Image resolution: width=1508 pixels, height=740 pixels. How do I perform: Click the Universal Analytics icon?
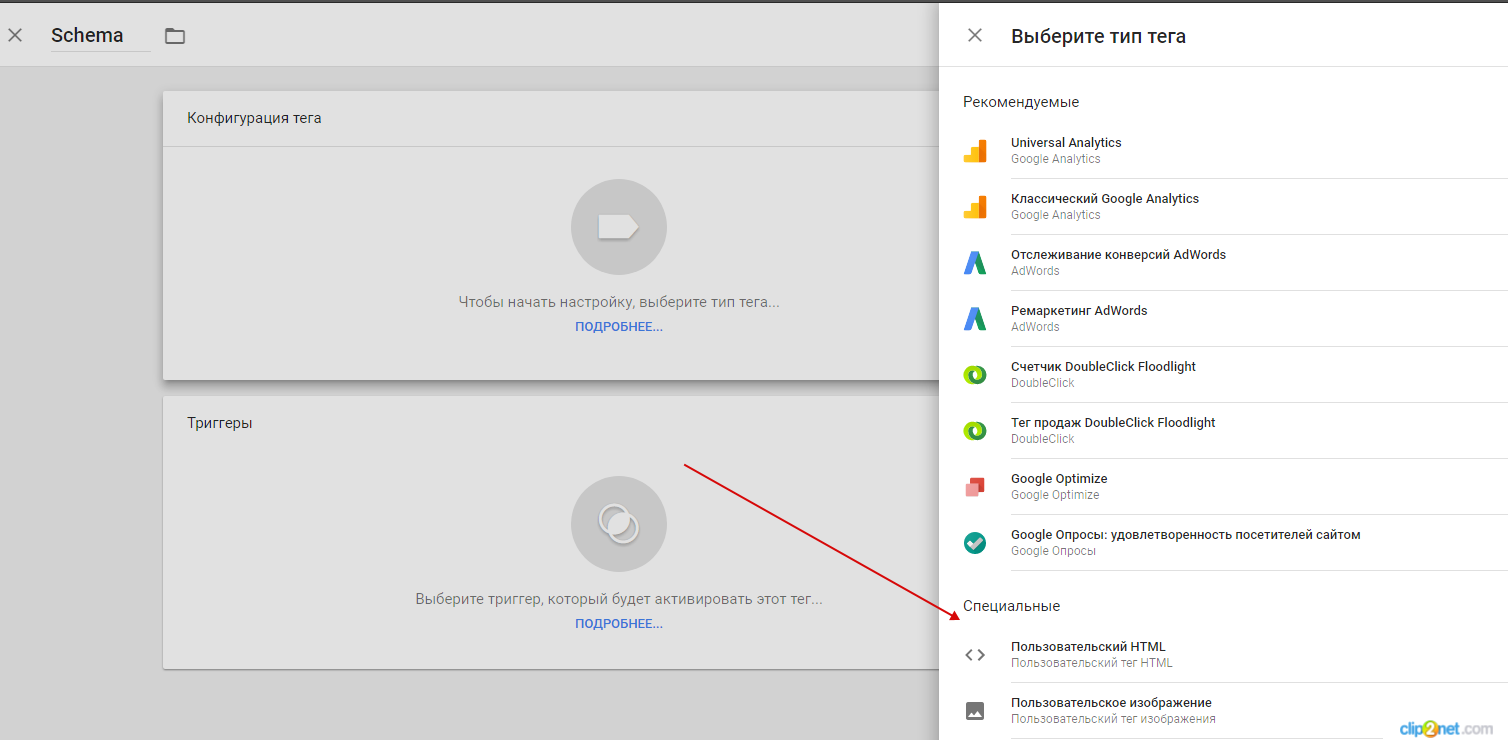tap(975, 151)
